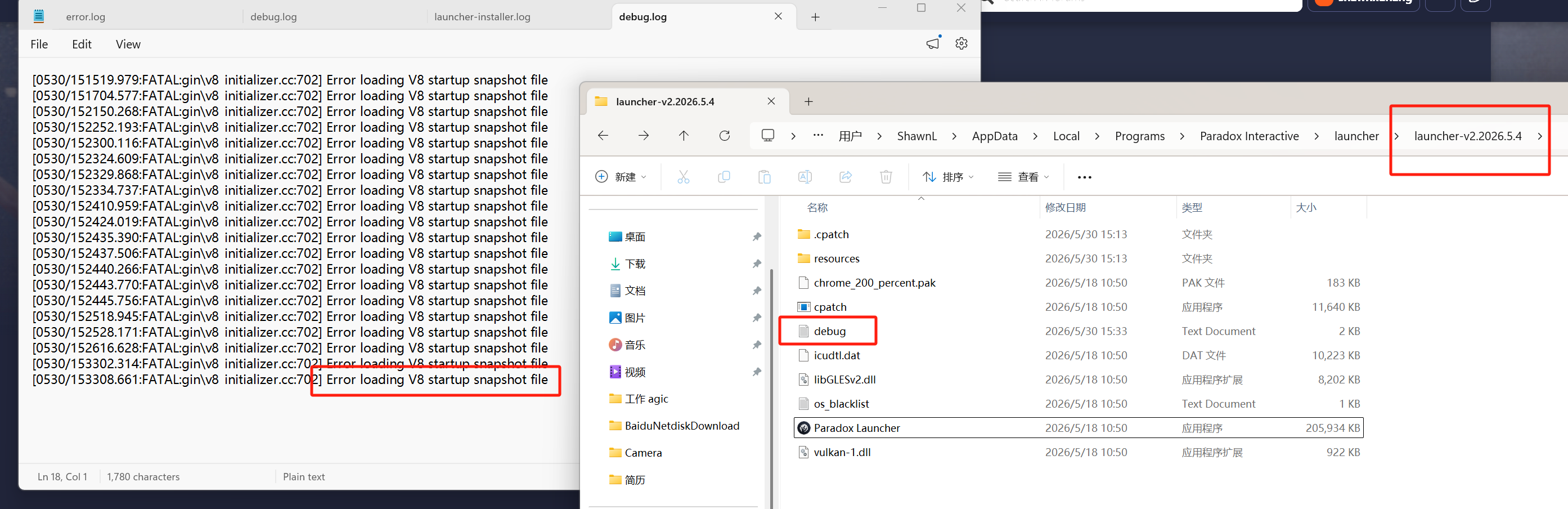Open 下载 in Explorer sidebar
Image resolution: width=1568 pixels, height=509 pixels.
[635, 264]
